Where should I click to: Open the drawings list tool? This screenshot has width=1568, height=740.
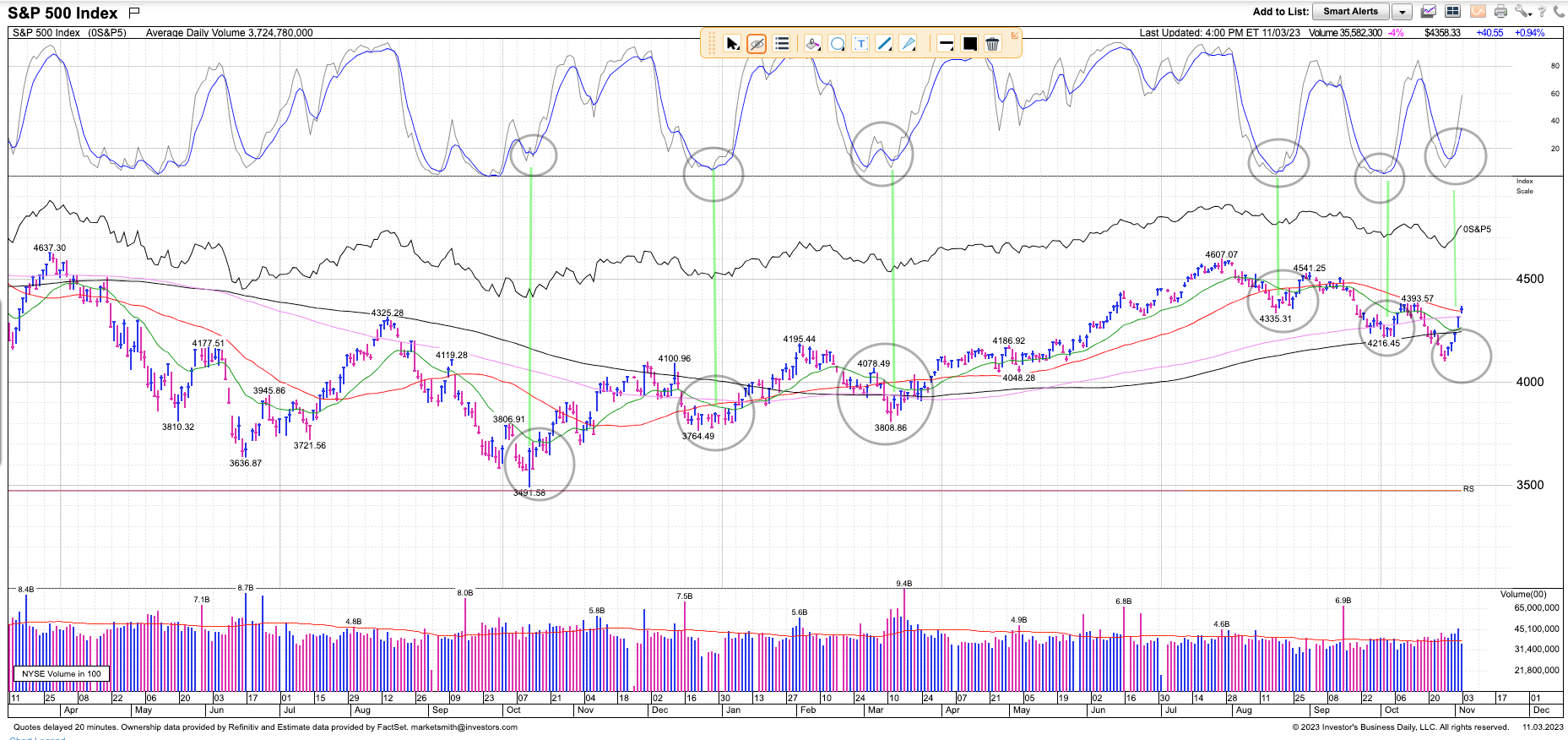782,43
